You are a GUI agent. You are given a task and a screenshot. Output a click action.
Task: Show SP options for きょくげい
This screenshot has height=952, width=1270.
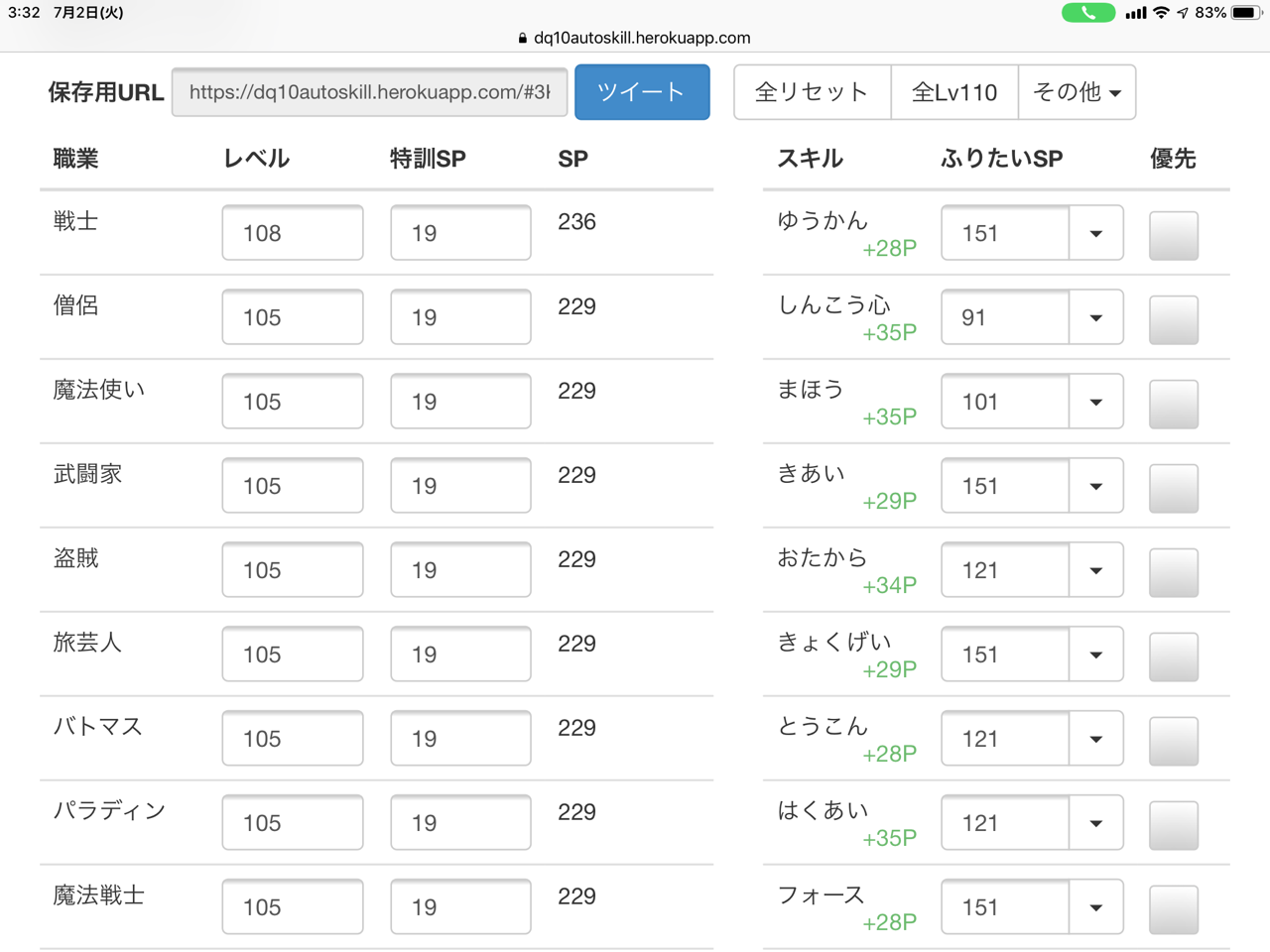click(x=1096, y=654)
